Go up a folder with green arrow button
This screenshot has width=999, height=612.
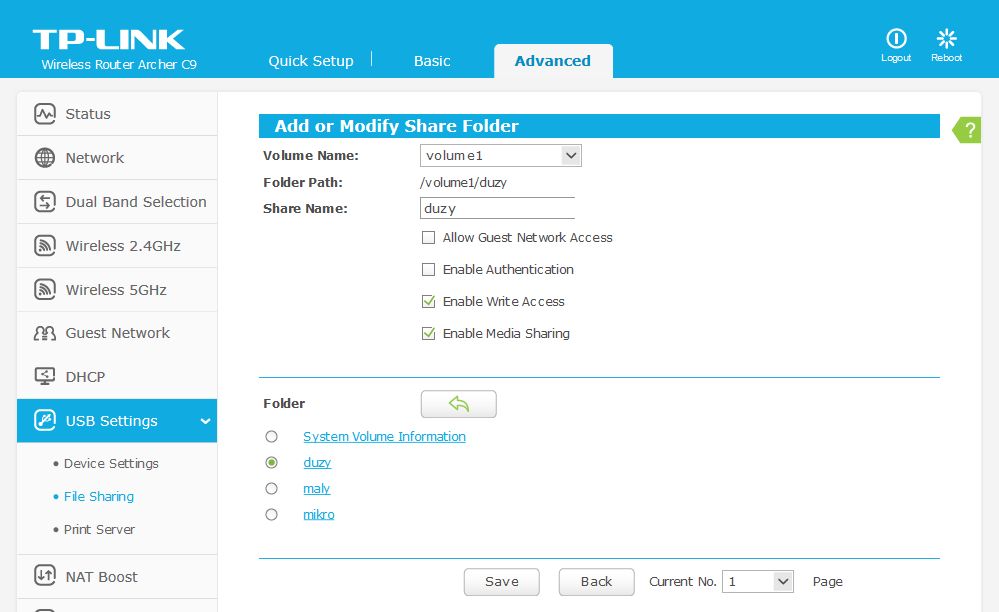[459, 404]
